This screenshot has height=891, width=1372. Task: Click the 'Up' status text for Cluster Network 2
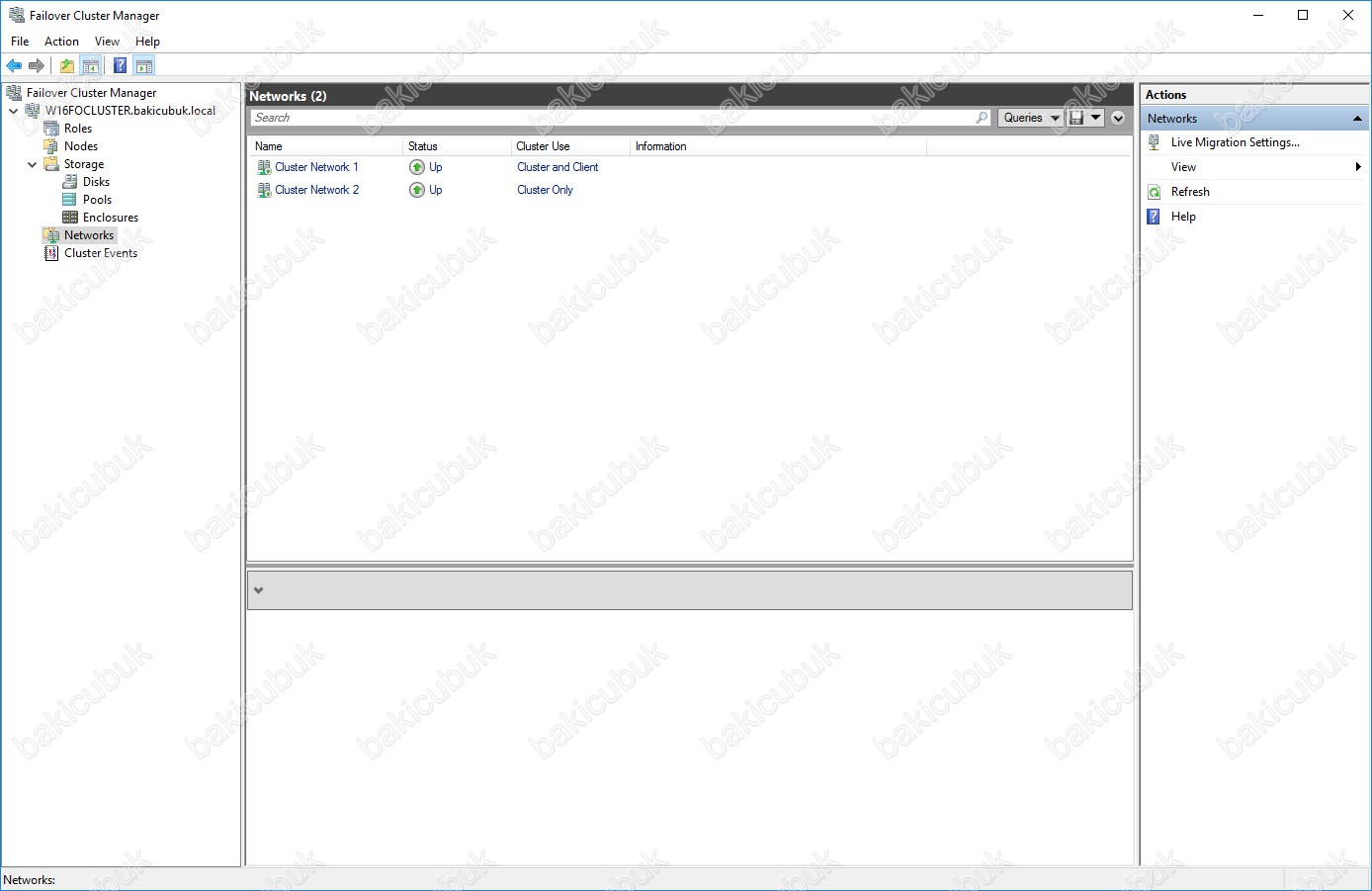[436, 190]
